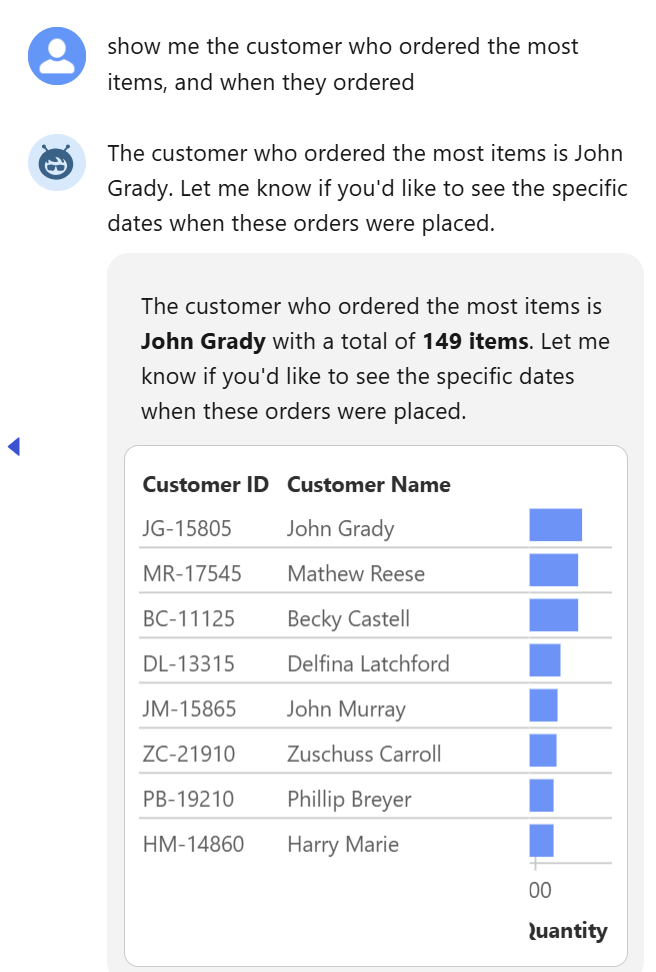Select the Phillip Breyer quantity bar
The width and height of the screenshot is (656, 972).
click(541, 795)
